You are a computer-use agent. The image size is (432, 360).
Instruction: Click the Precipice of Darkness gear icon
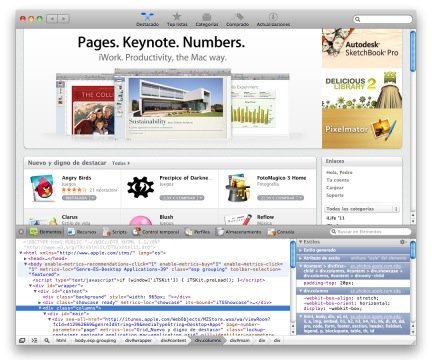(x=140, y=188)
